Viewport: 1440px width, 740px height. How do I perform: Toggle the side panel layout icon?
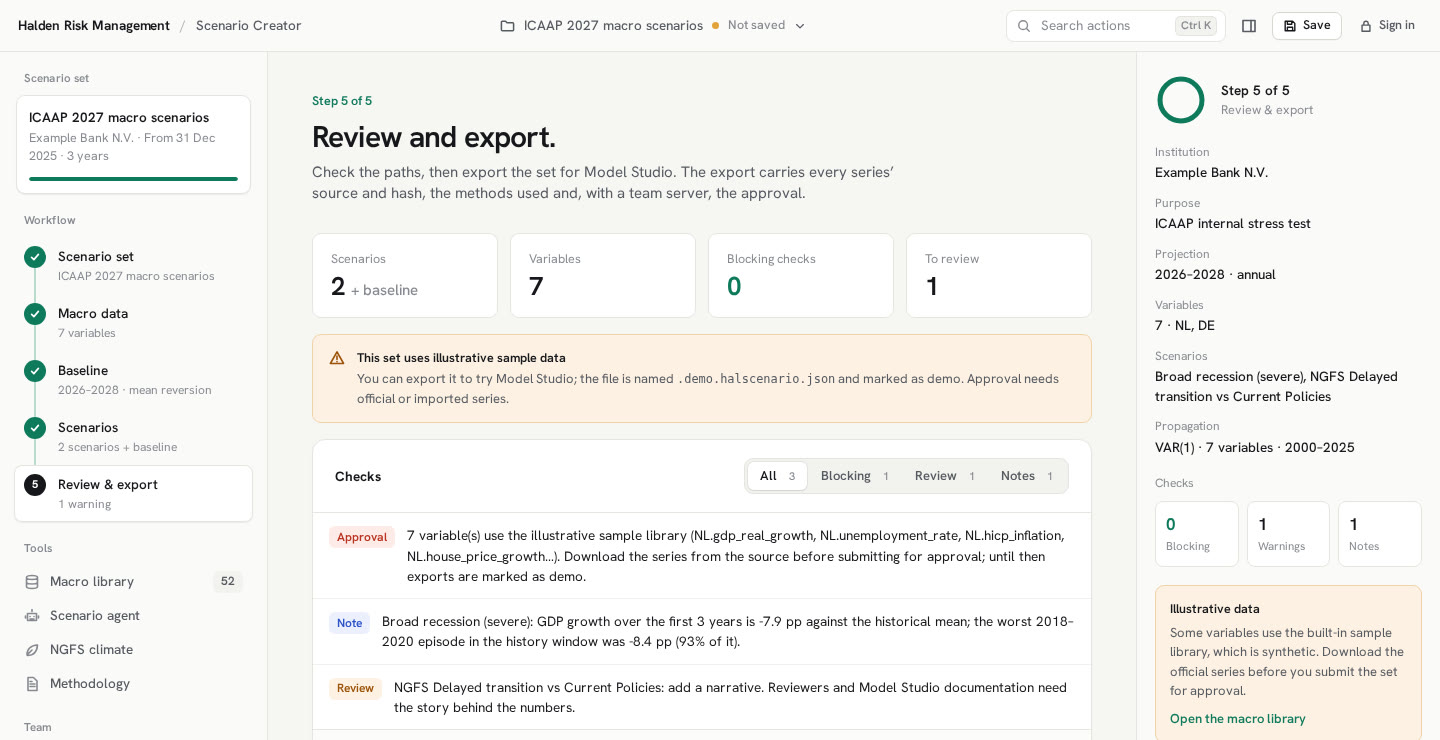1249,26
